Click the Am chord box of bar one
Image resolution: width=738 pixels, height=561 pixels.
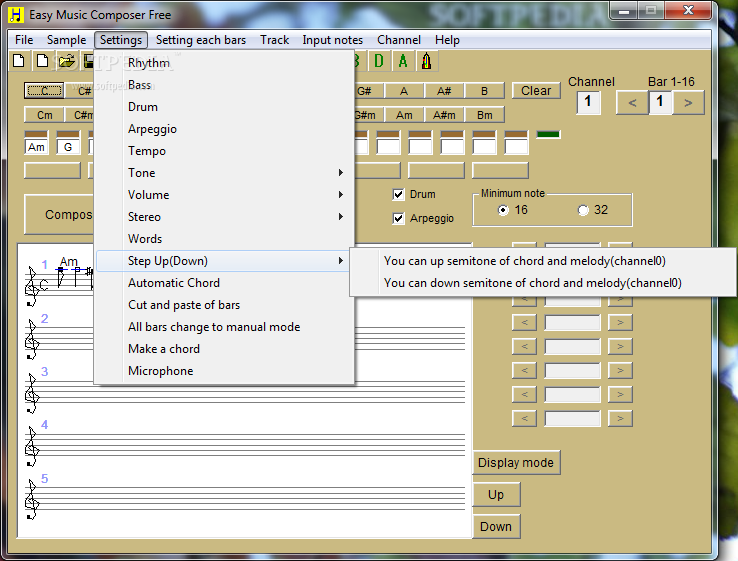[x=36, y=147]
